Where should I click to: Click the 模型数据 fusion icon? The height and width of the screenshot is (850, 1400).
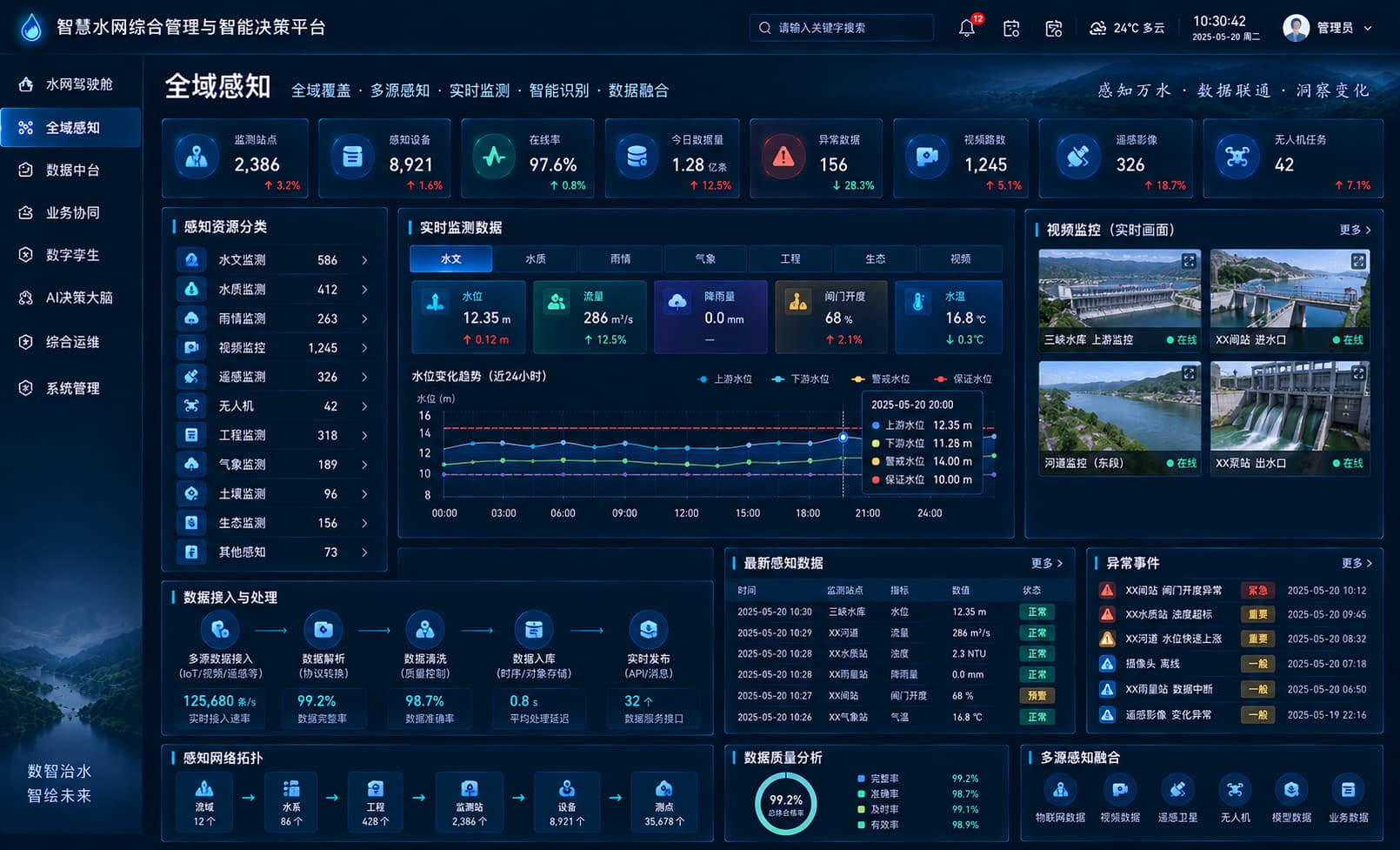coord(1291,790)
